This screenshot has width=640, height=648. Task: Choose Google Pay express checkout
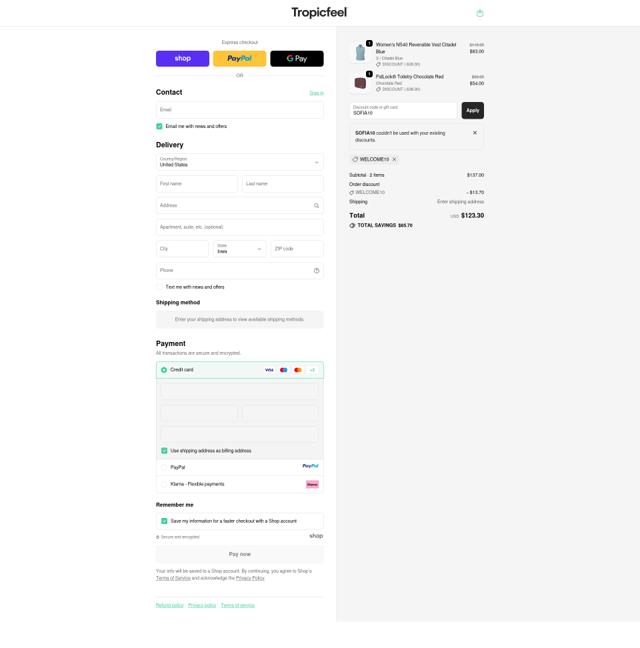pyautogui.click(x=297, y=59)
